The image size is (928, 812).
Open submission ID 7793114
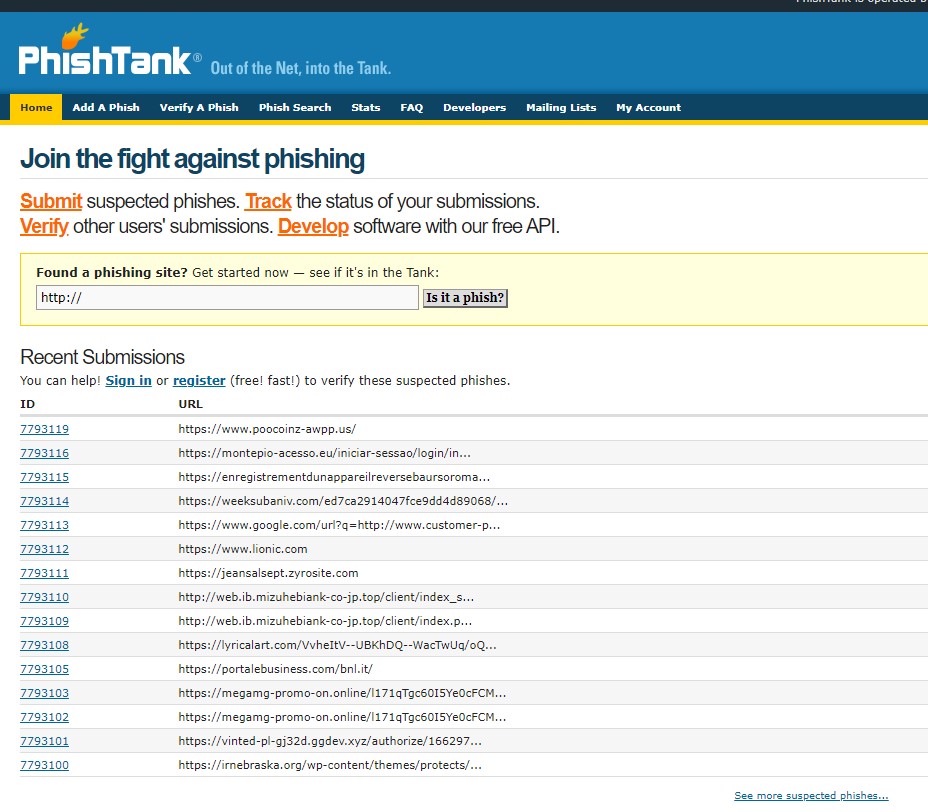pyautogui.click(x=44, y=501)
